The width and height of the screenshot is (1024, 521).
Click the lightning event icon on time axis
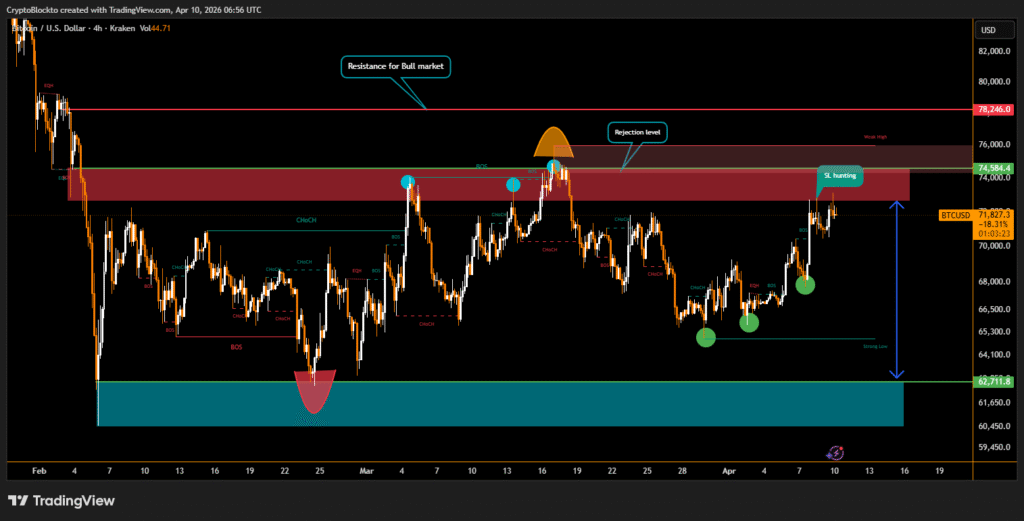click(x=837, y=453)
